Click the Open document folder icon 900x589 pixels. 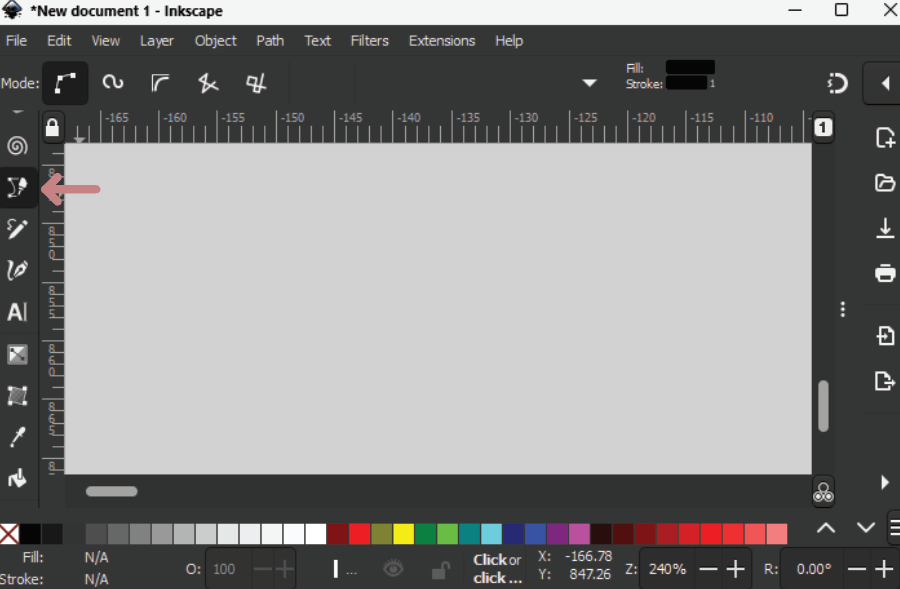pyautogui.click(x=885, y=183)
